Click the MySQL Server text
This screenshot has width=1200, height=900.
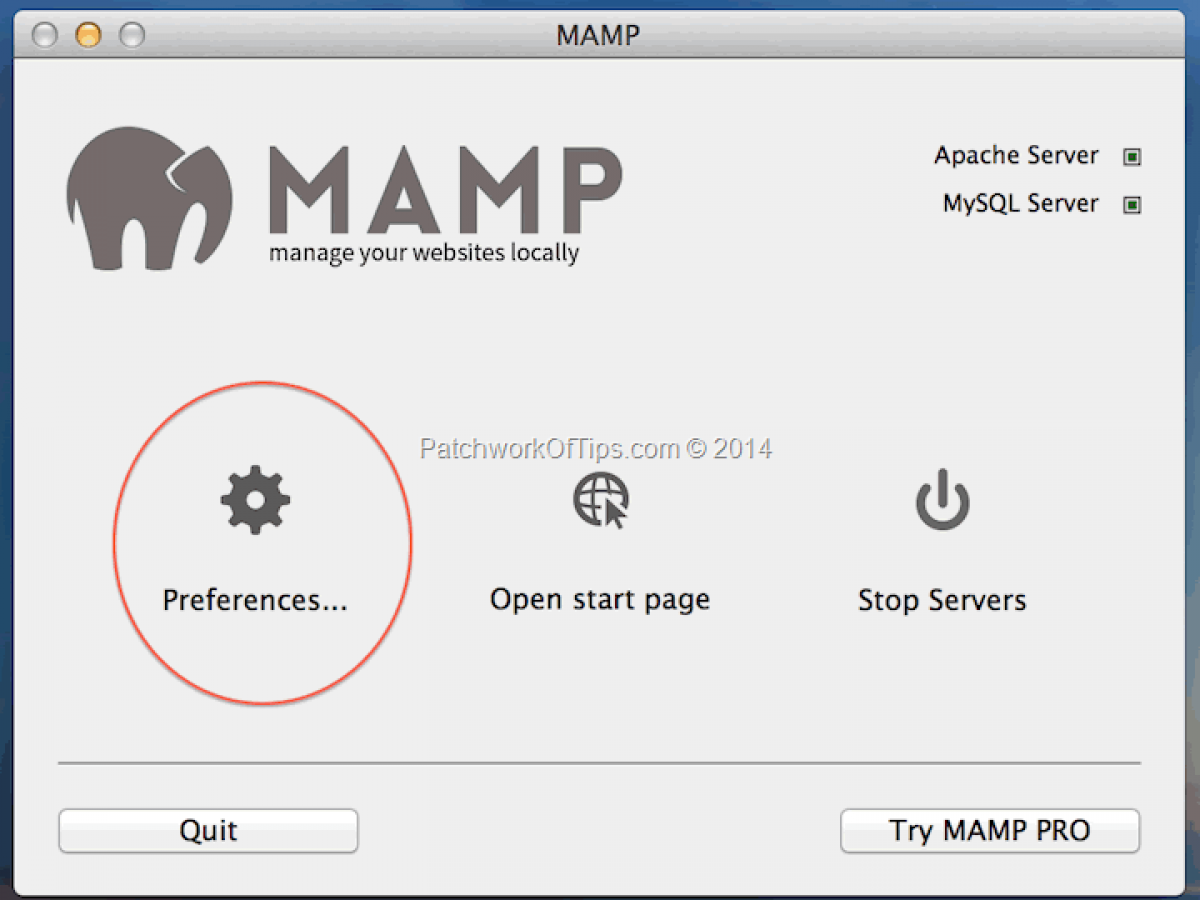point(1020,204)
